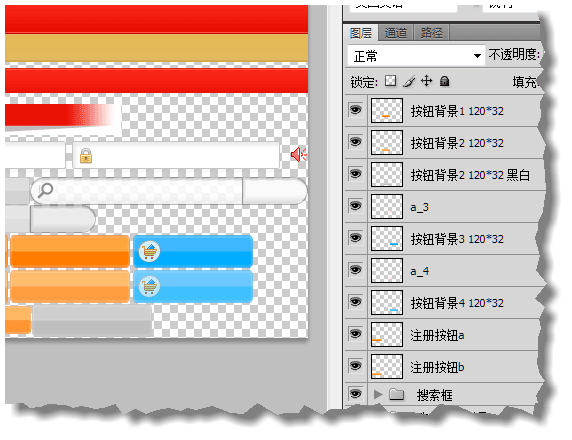Click the 按钮背景4 120*32 layer thumbnail
The width and height of the screenshot is (572, 440).
[387, 302]
